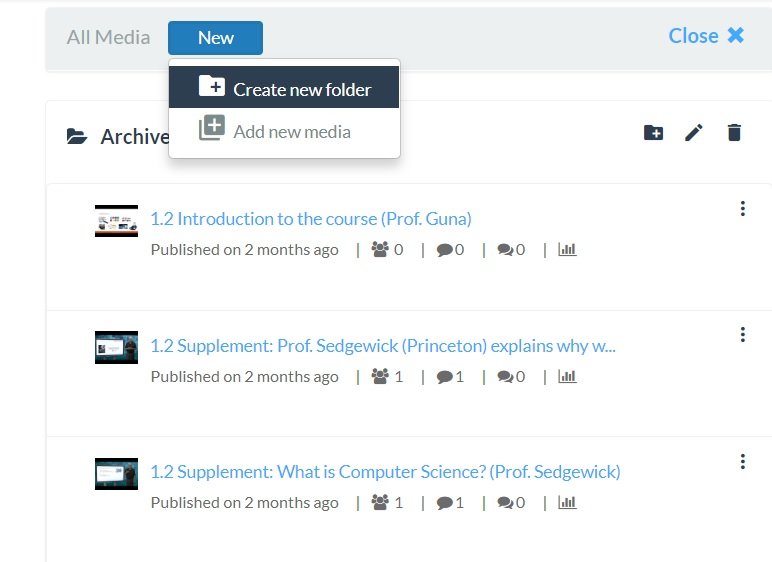Select Create new folder menu option
The width and height of the screenshot is (772, 562).
[x=284, y=87]
